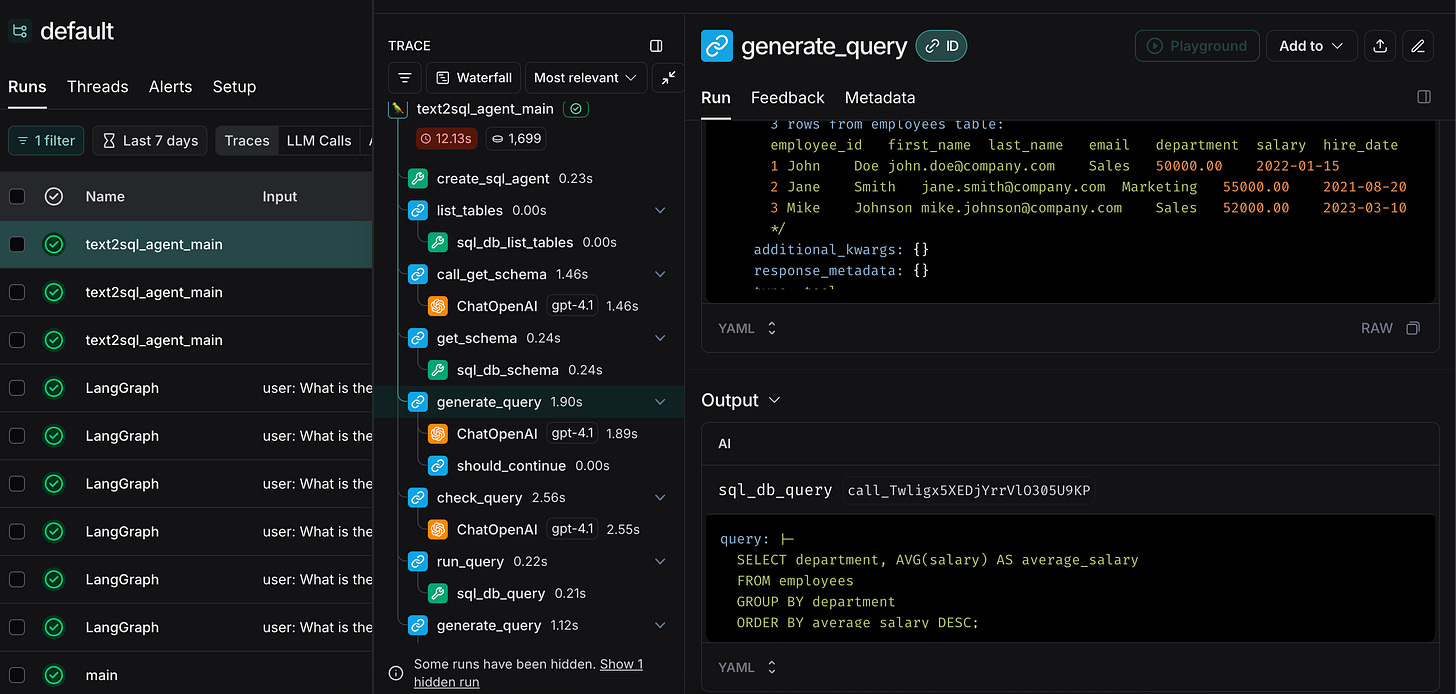The image size is (1456, 694).
Task: Click the edit pencil icon in the header
Action: point(1417,46)
